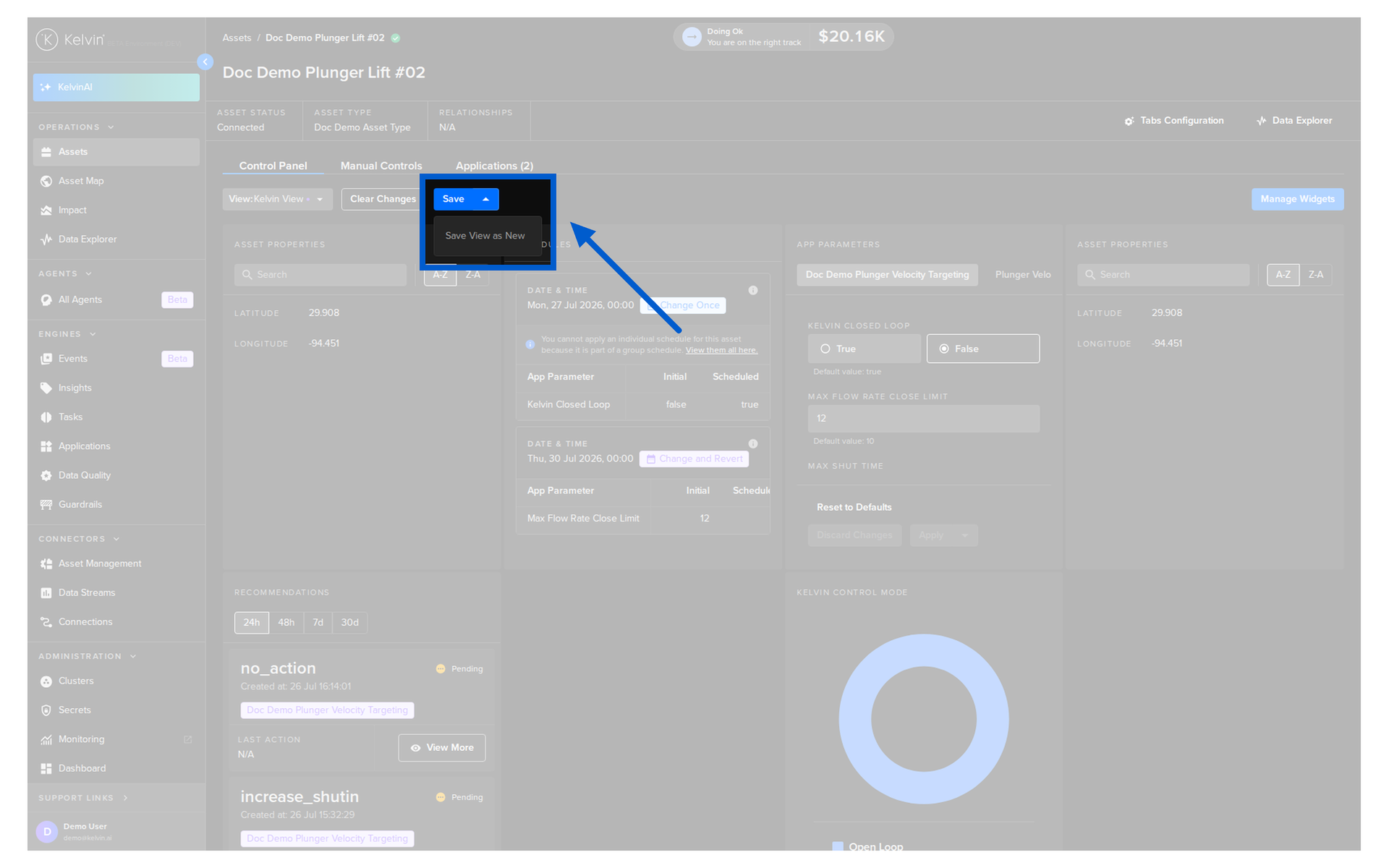Click Clear Changes button
This screenshot has width=1389, height=868.
pos(383,200)
